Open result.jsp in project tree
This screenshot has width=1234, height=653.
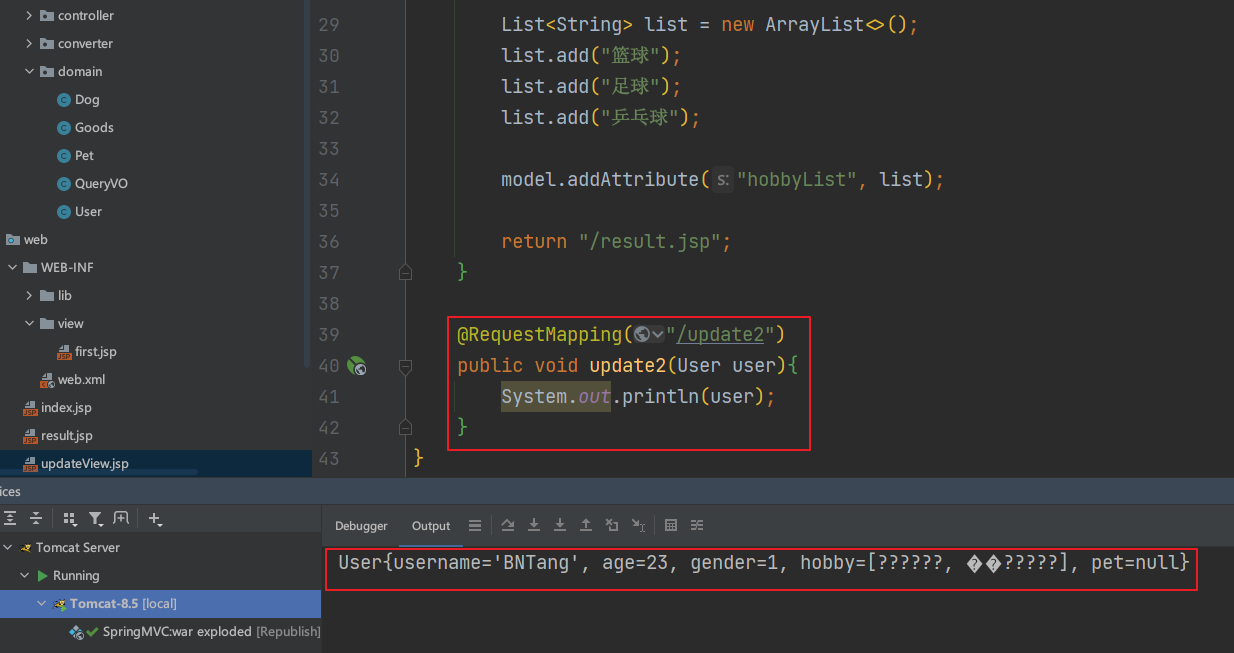[x=67, y=436]
